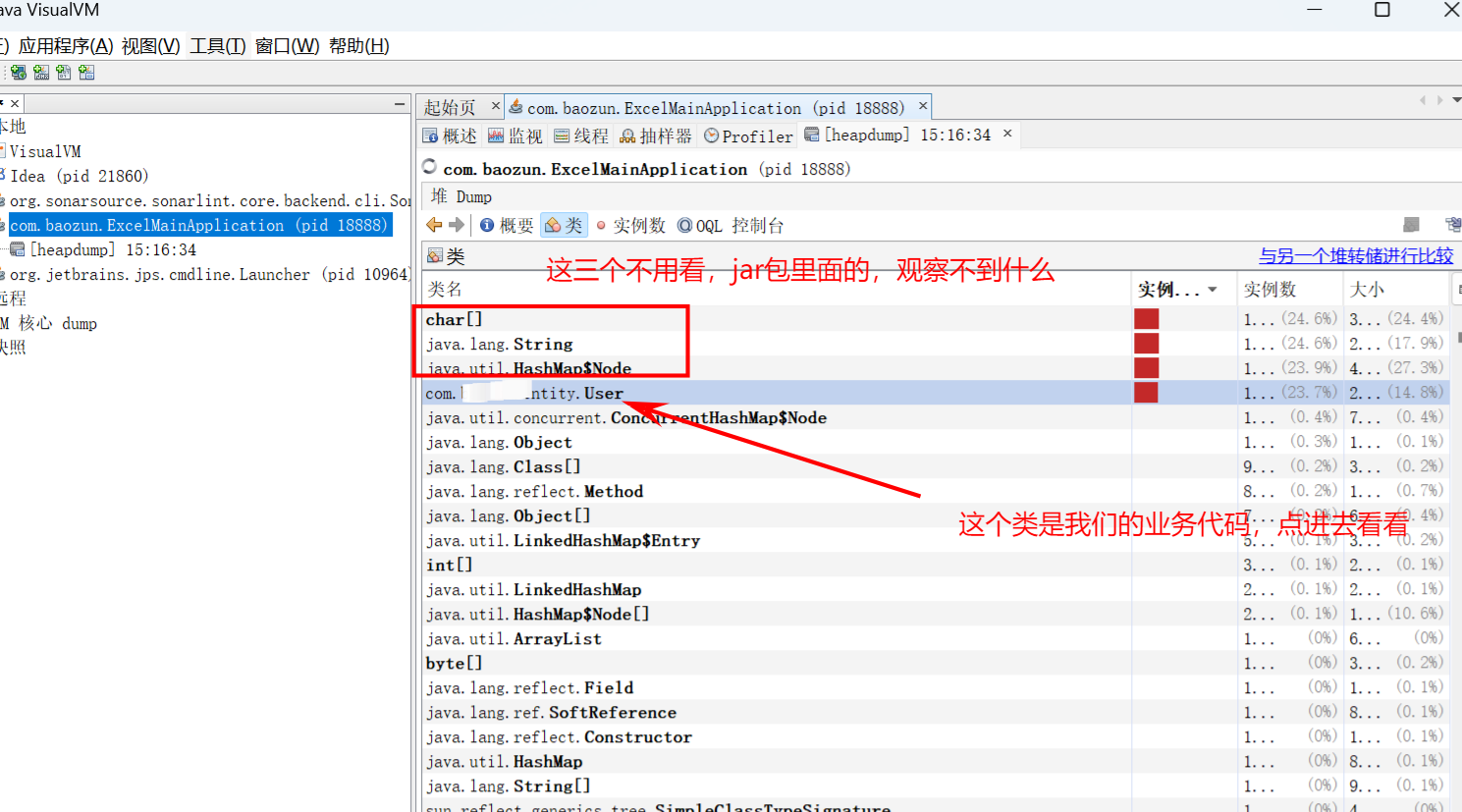
Task: Show the 概要 summary view
Action: pos(507,225)
